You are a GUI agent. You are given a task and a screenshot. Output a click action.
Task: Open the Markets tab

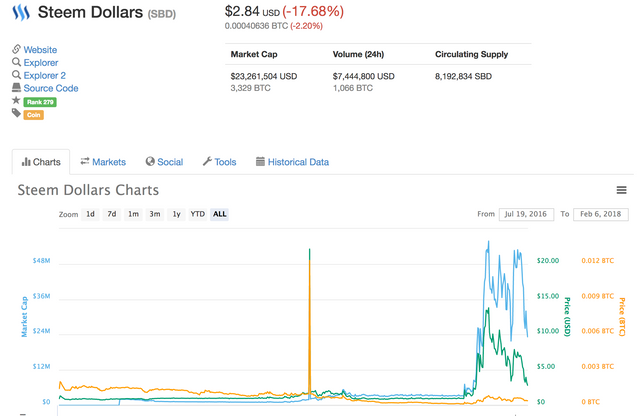click(103, 162)
